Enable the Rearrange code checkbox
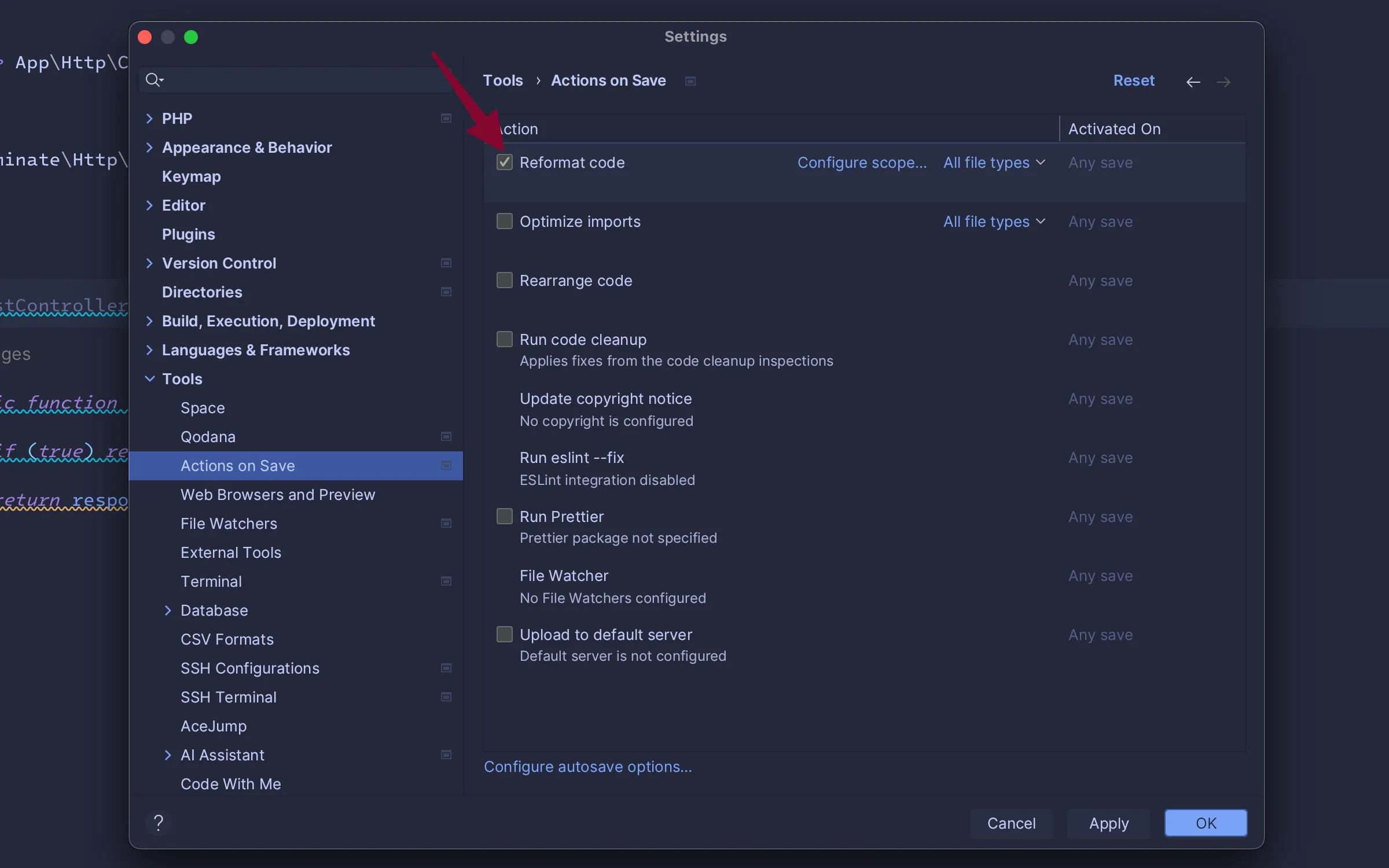This screenshot has width=1389, height=868. (505, 281)
